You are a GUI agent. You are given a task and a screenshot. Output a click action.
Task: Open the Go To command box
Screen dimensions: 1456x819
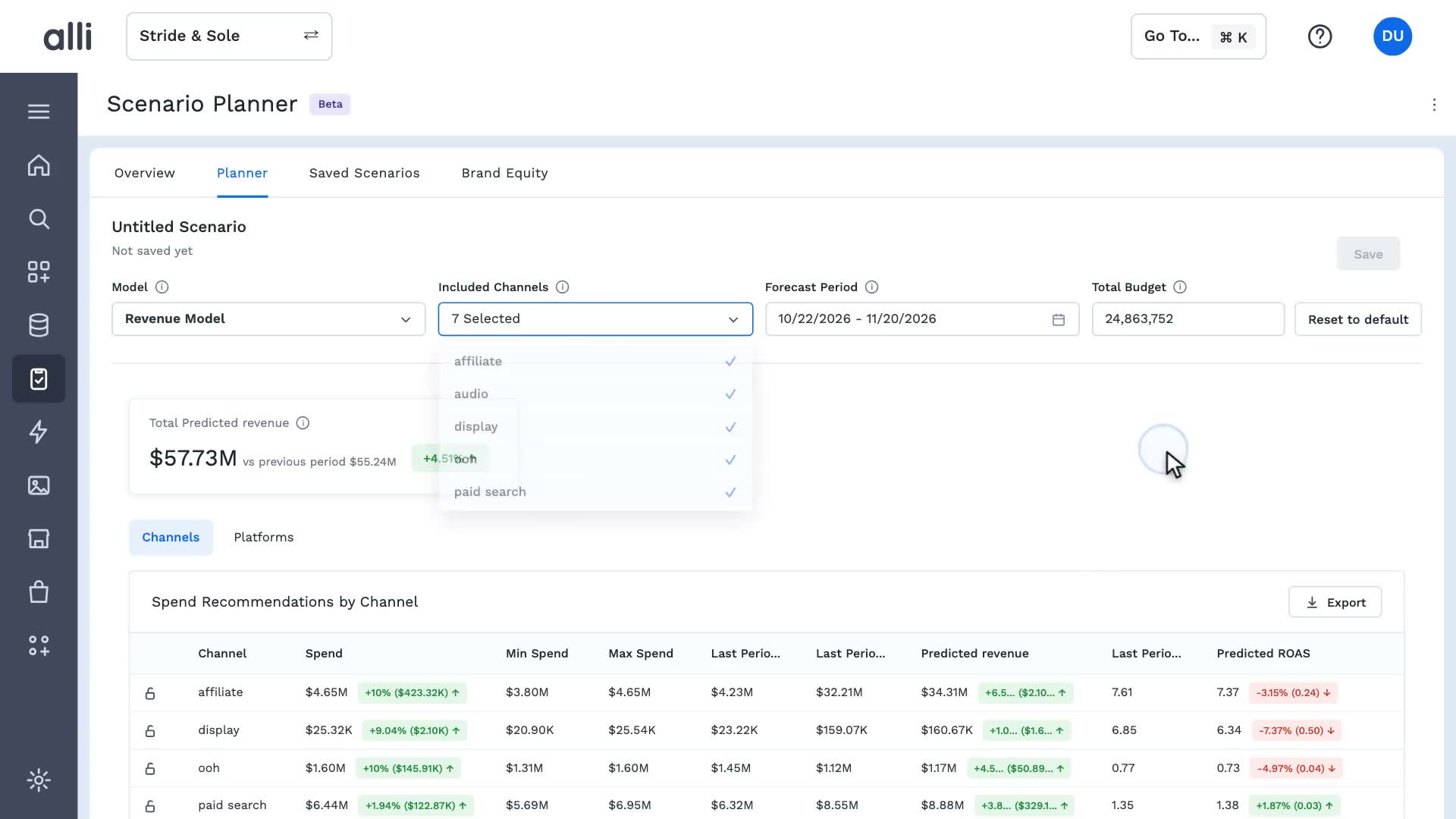[1198, 36]
